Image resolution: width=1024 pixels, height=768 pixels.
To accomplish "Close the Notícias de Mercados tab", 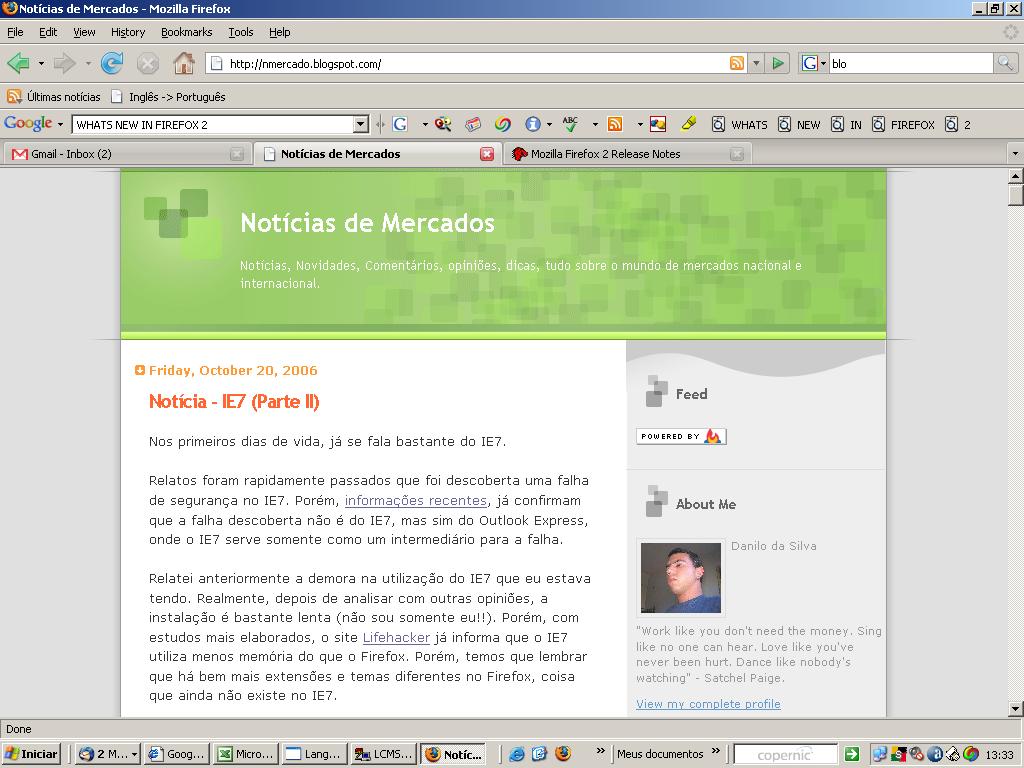I will point(487,154).
